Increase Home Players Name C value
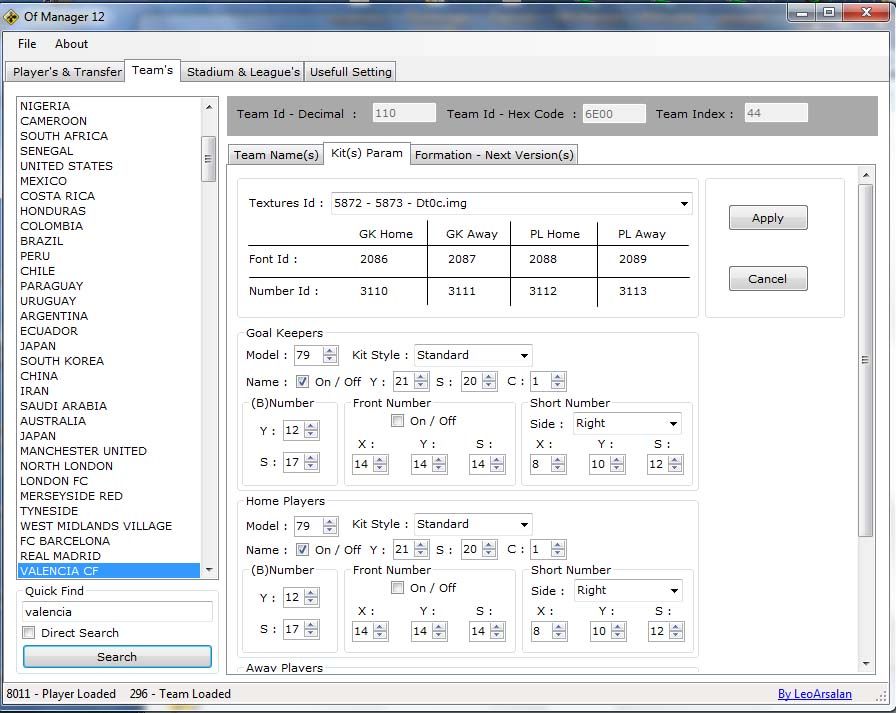This screenshot has height=713, width=896. coord(558,545)
